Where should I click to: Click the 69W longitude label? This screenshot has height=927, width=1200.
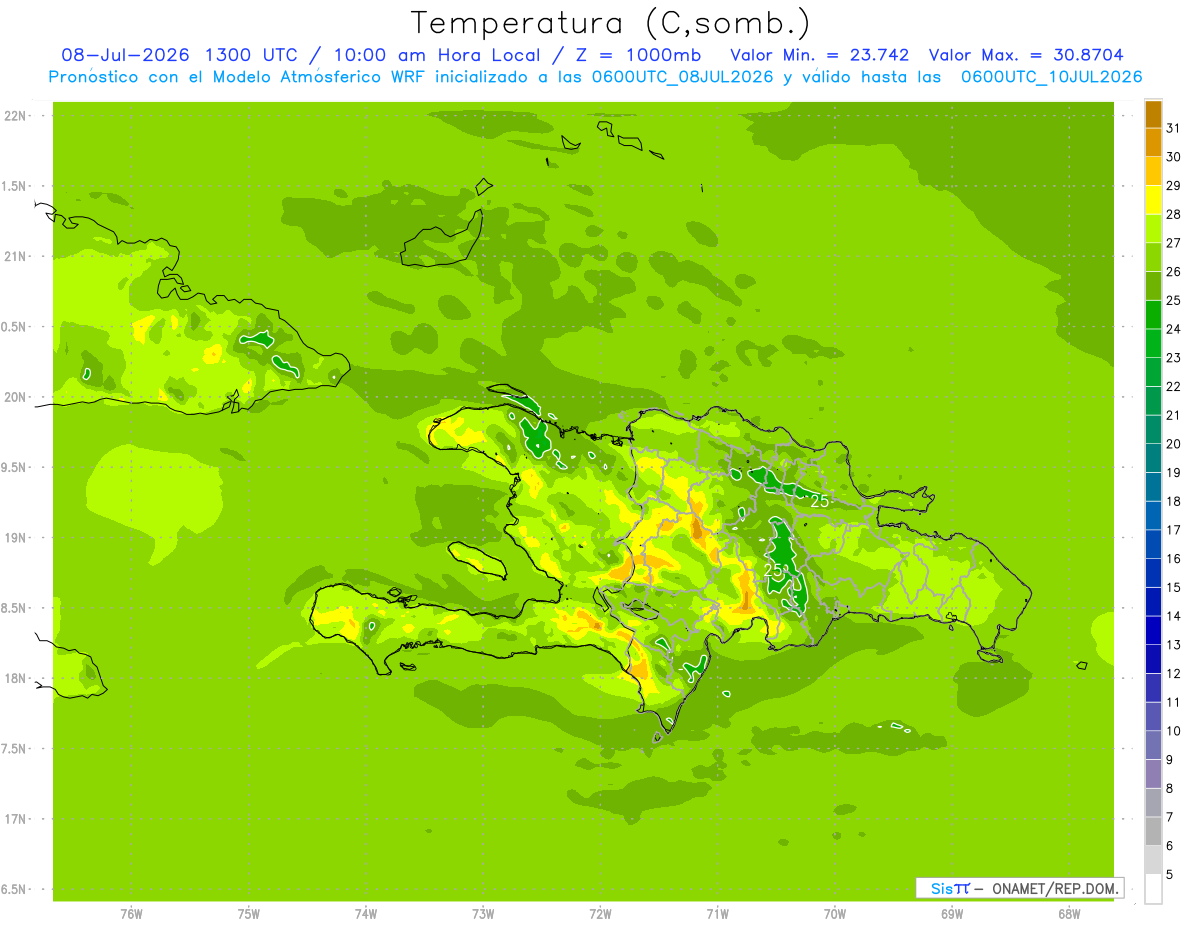point(952,913)
